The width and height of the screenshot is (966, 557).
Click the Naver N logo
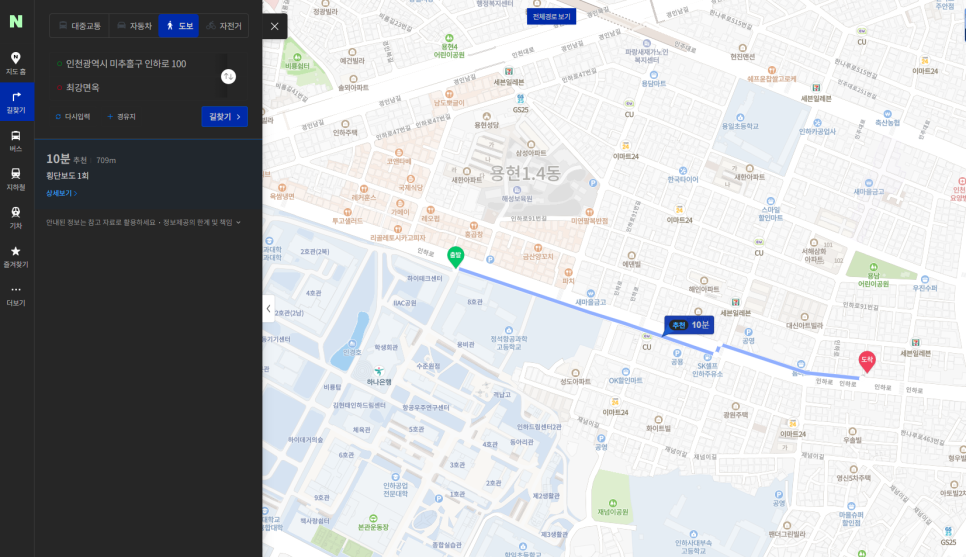point(16,21)
